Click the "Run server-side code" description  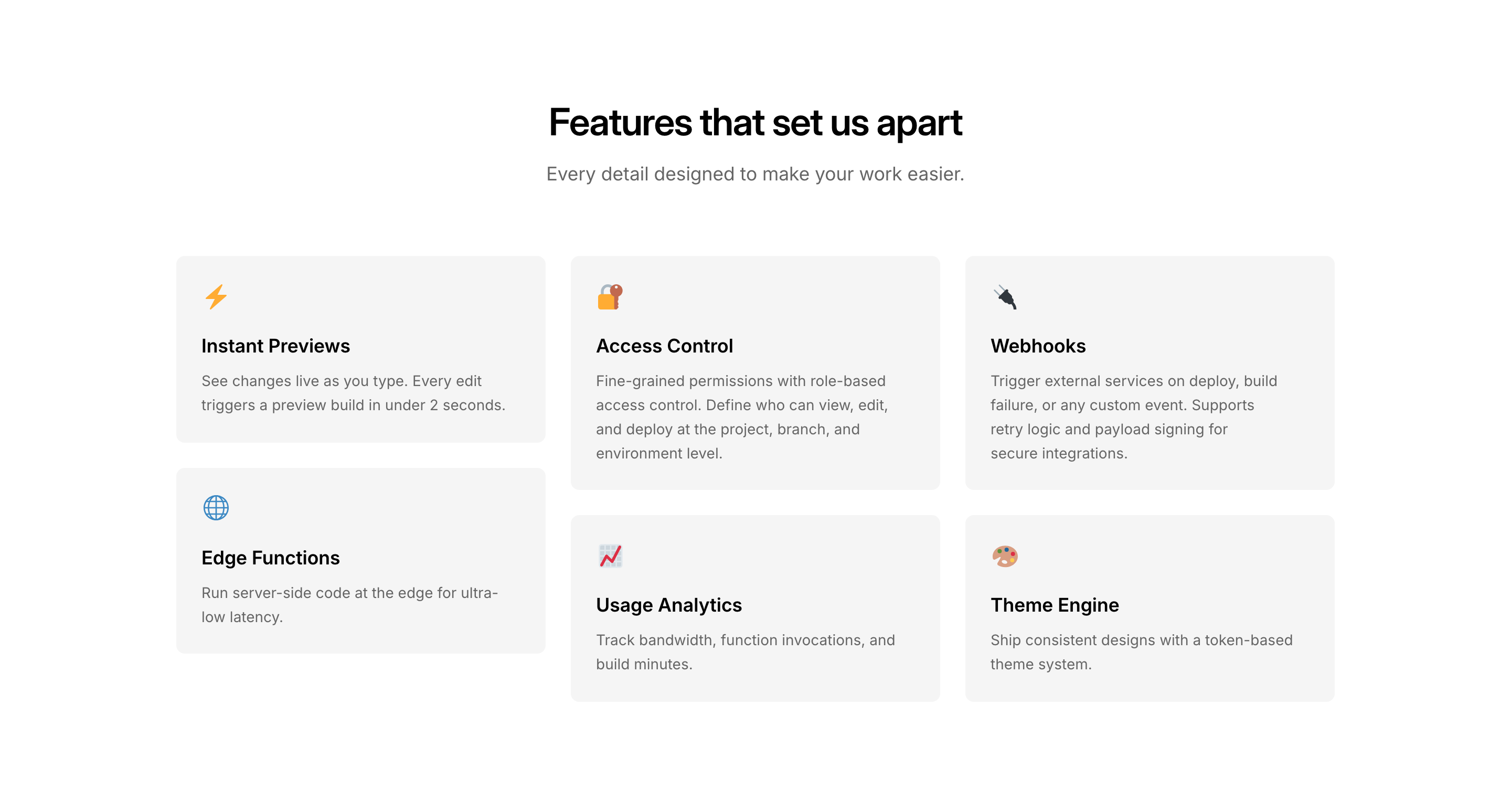click(349, 604)
